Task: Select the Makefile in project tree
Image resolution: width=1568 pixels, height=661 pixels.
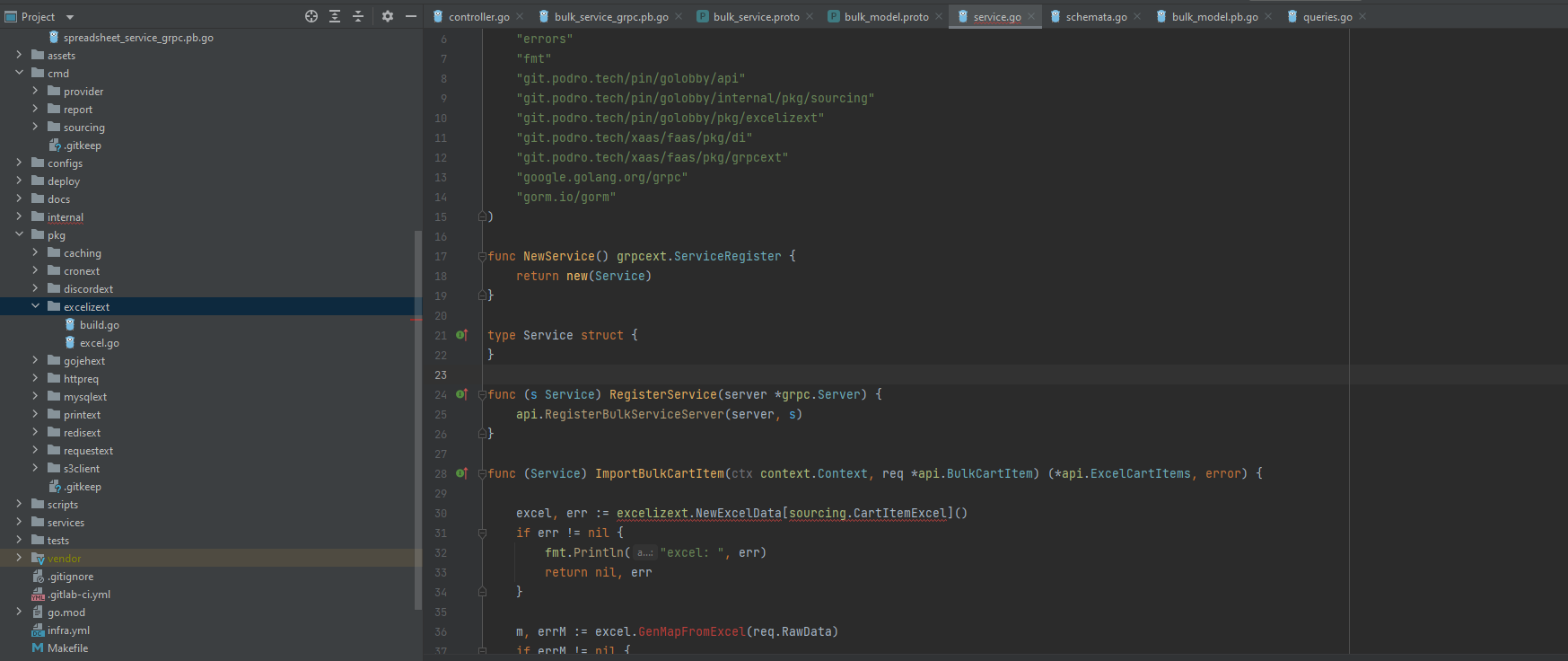Action: click(67, 648)
